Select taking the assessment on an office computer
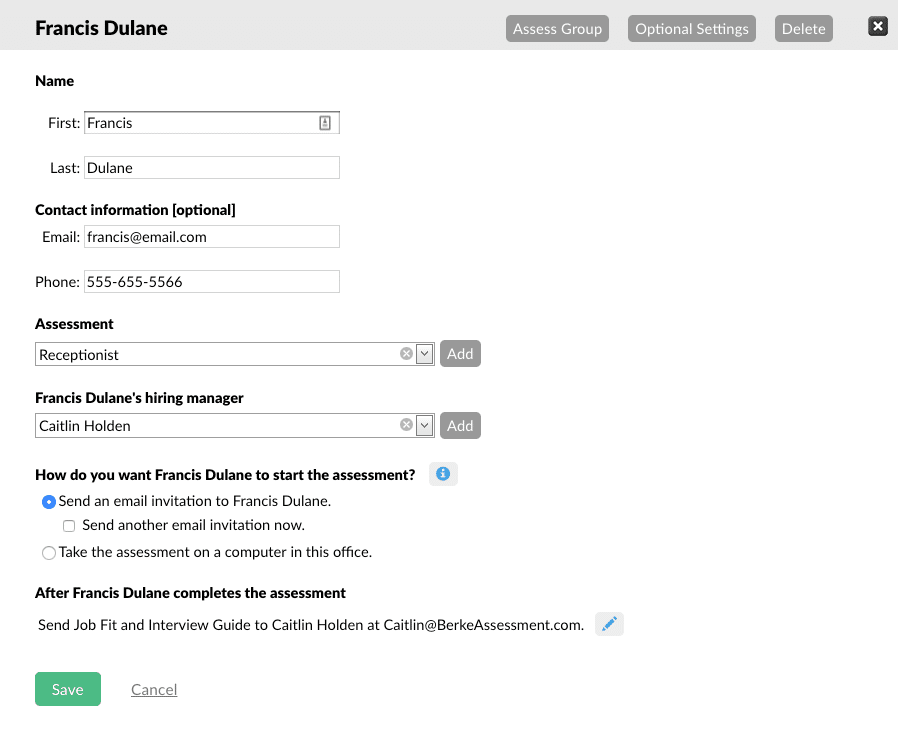This screenshot has width=898, height=731. (x=48, y=552)
